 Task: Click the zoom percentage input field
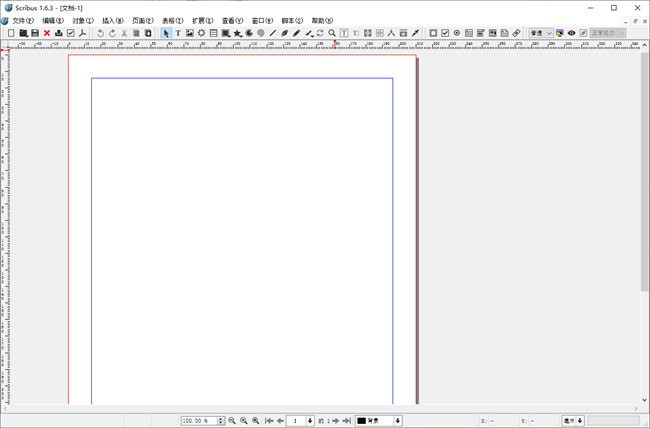click(198, 421)
